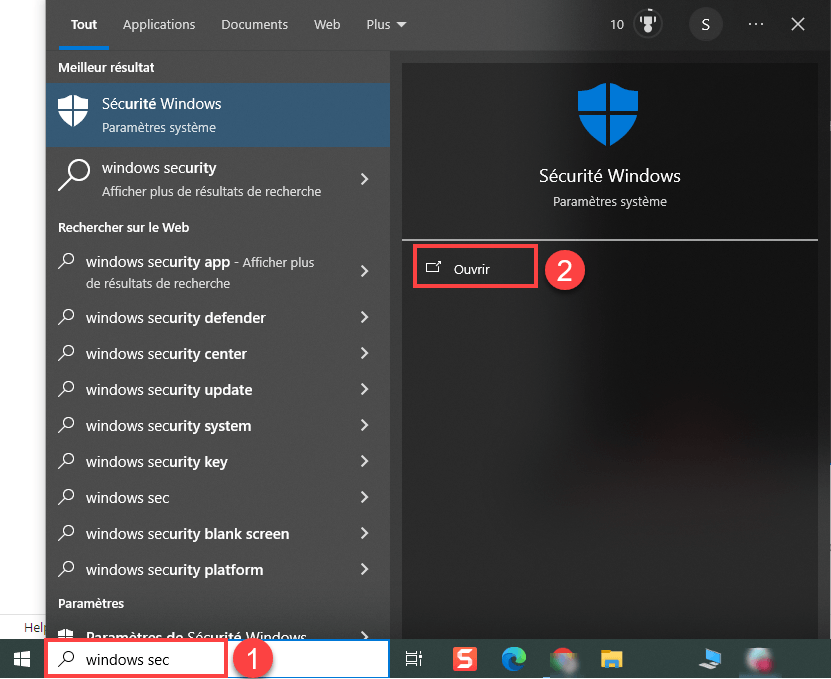Viewport: 831px width, 679px height.
Task: Open File Explorer from the taskbar
Action: tap(612, 659)
